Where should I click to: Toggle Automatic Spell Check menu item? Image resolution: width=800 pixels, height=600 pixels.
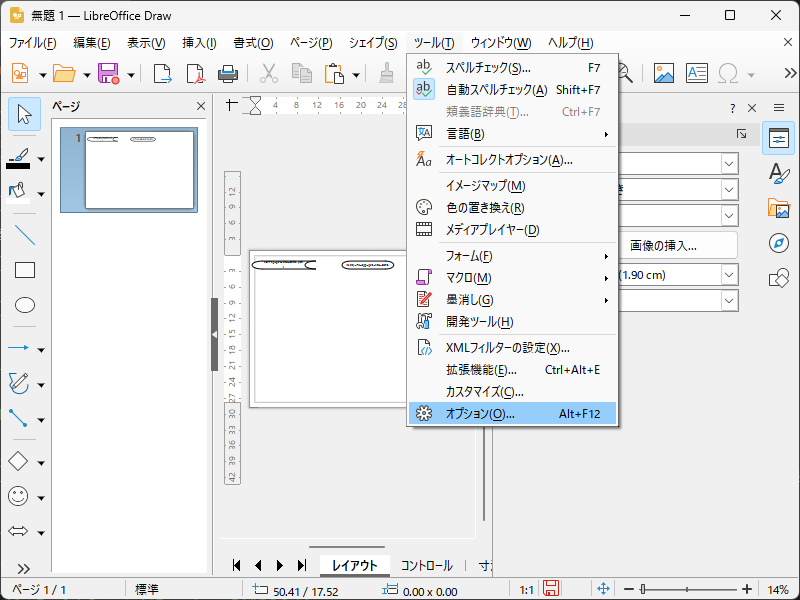(x=513, y=90)
